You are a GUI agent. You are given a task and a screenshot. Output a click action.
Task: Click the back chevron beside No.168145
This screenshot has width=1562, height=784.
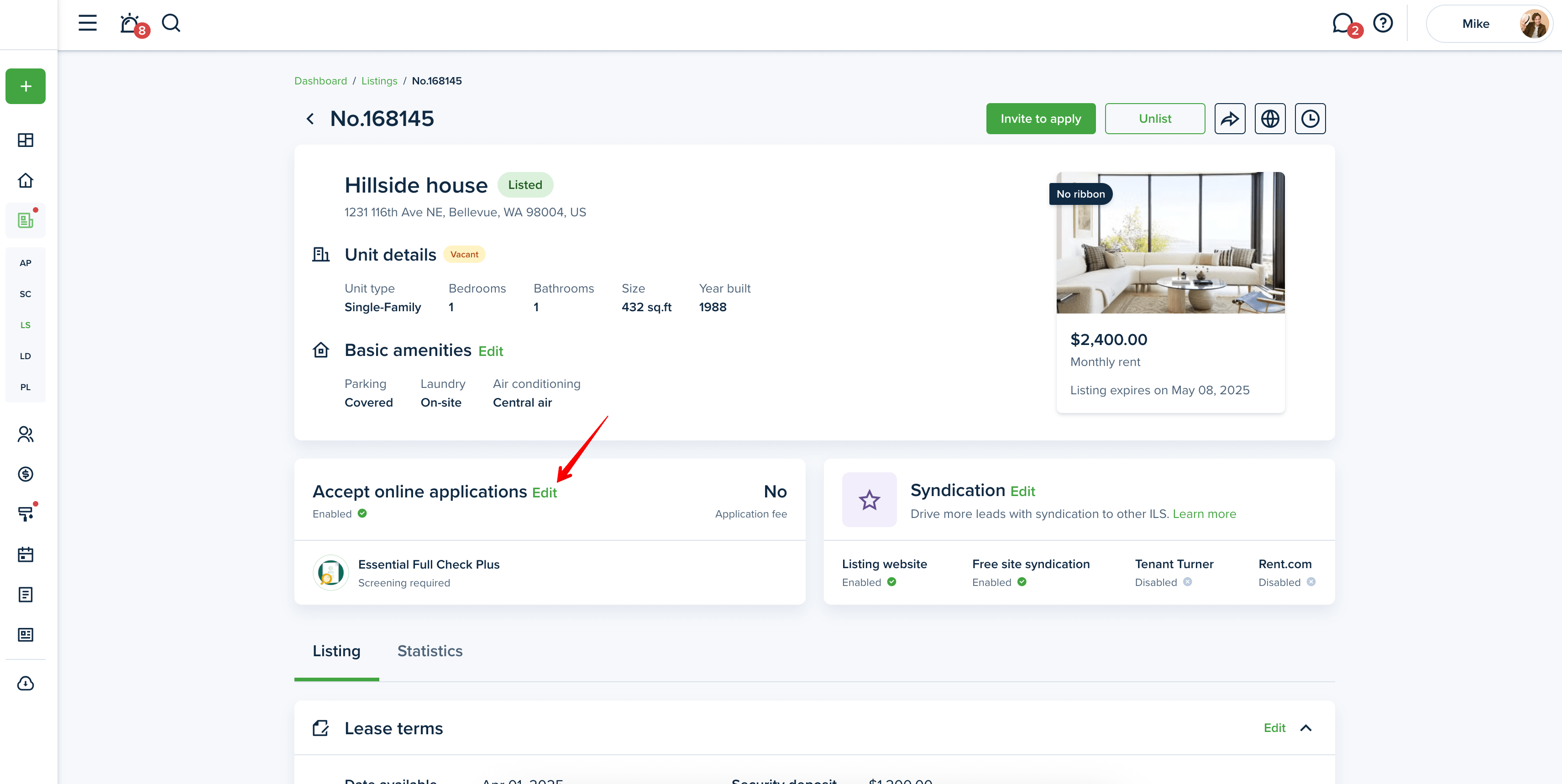click(x=310, y=119)
